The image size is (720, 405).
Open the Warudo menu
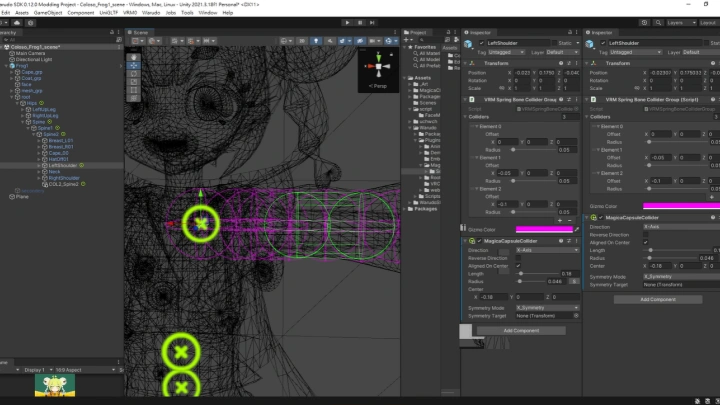151,13
